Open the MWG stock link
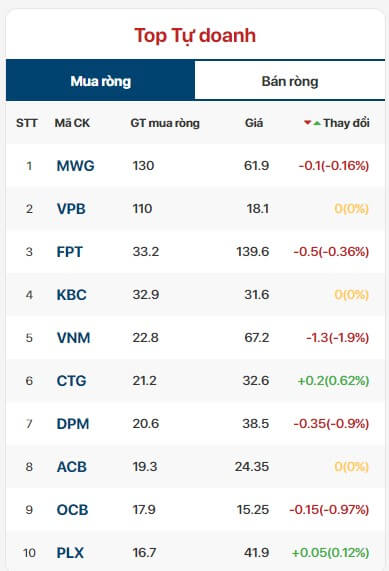 coord(75,166)
